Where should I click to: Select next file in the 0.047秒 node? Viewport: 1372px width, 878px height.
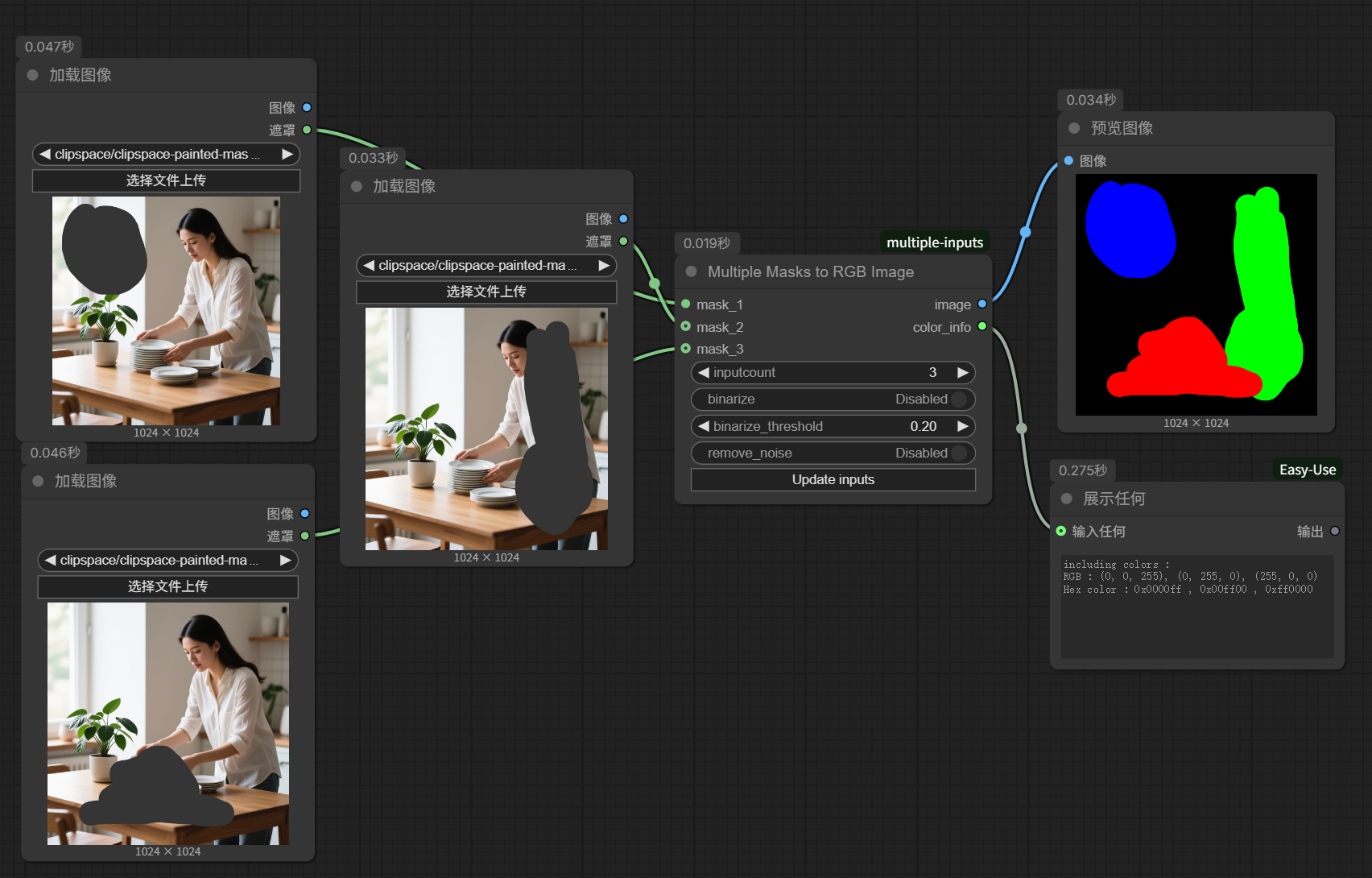point(287,154)
